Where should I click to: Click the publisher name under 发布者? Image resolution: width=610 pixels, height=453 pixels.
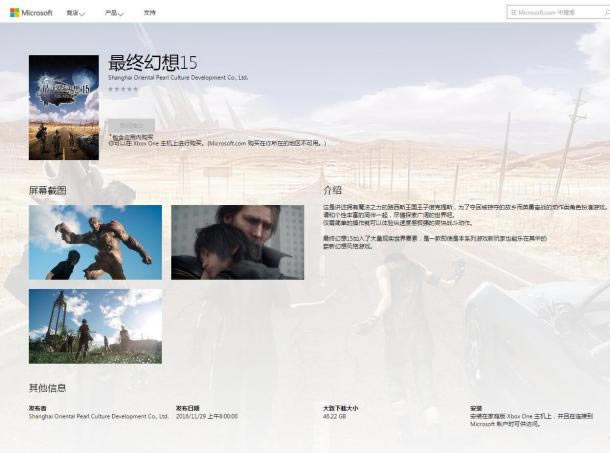(x=98, y=416)
